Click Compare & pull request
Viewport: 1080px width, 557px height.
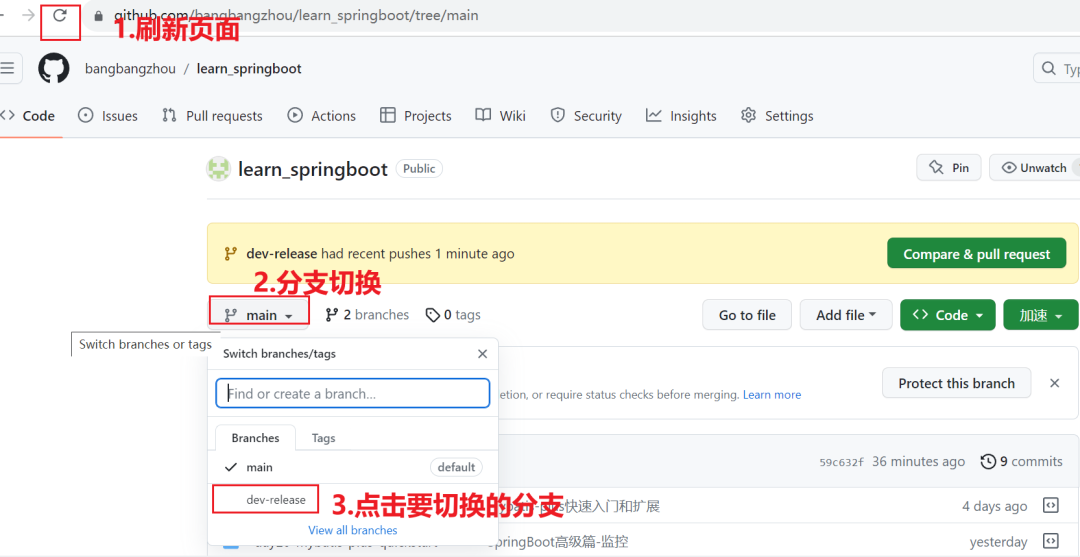click(x=977, y=253)
